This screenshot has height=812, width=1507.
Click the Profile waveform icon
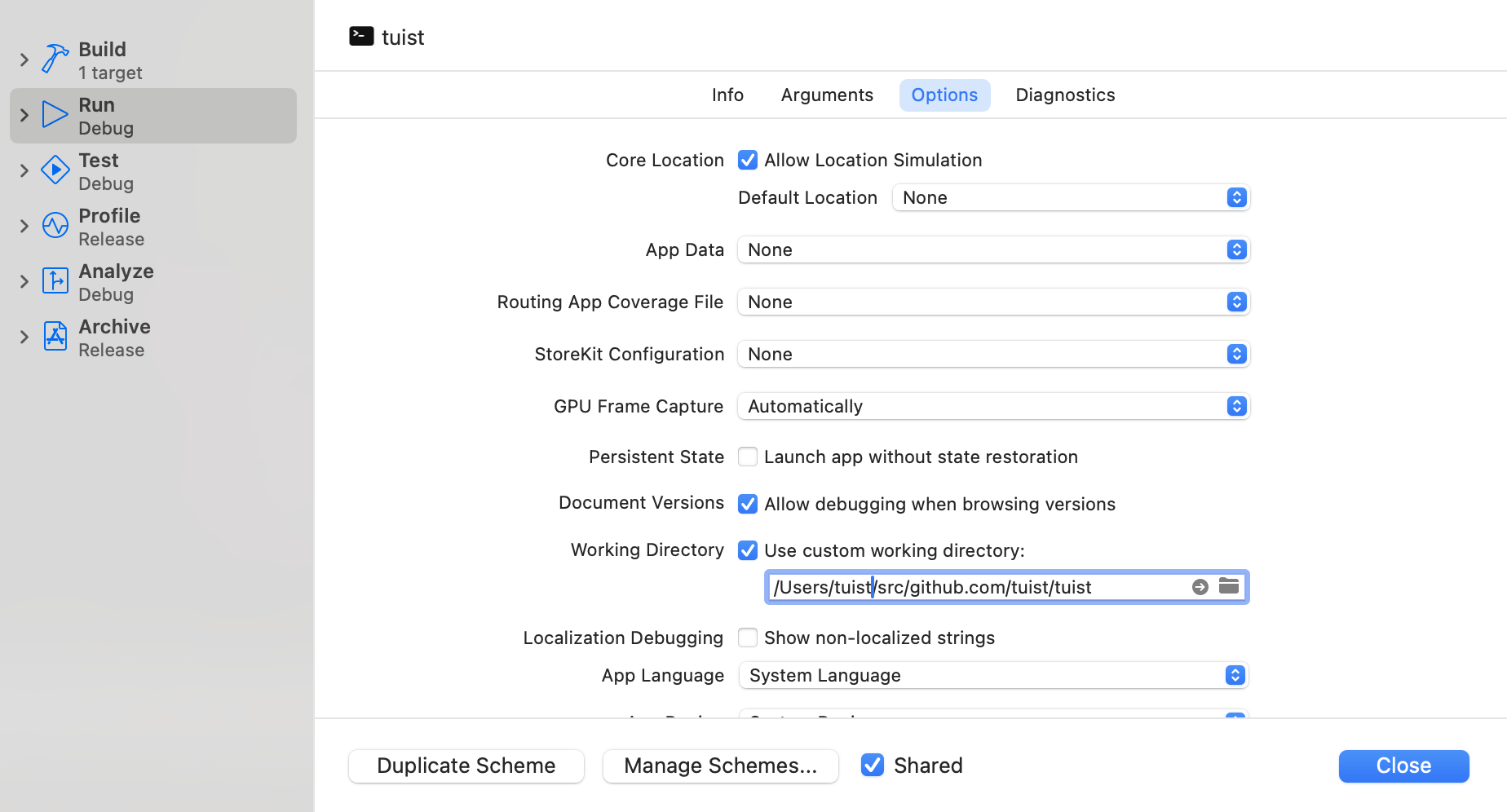pos(55,226)
